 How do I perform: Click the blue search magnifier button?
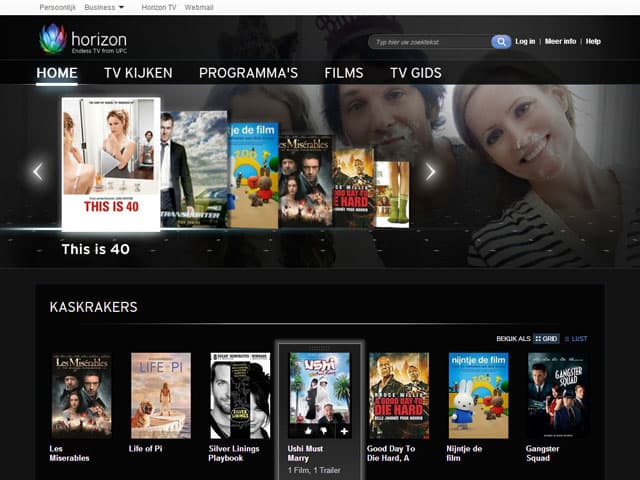pos(501,42)
